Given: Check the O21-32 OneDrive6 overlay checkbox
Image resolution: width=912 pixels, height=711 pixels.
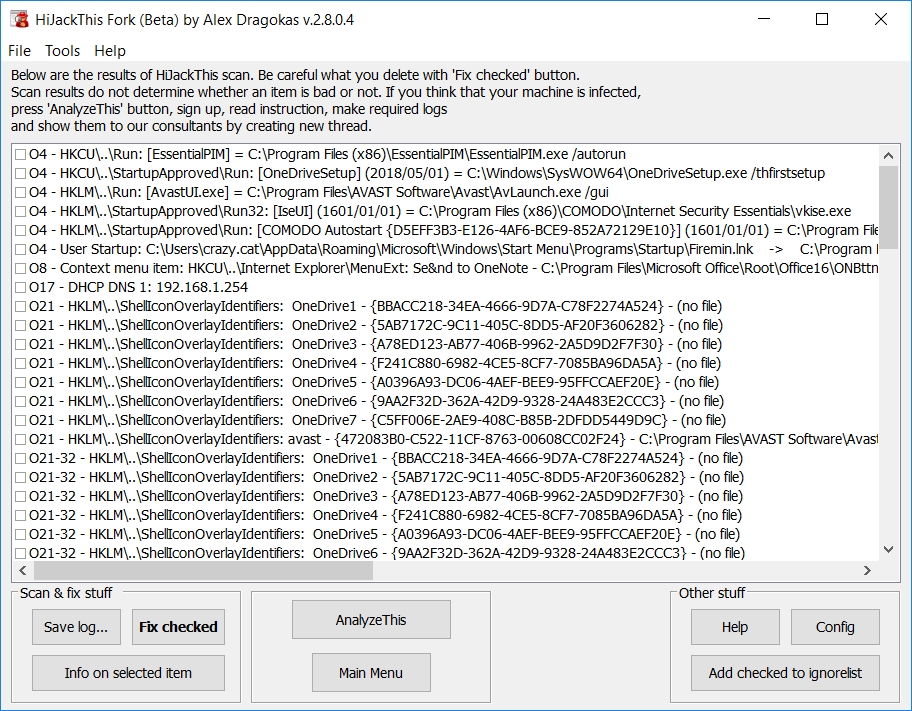Looking at the screenshot, I should [x=20, y=553].
